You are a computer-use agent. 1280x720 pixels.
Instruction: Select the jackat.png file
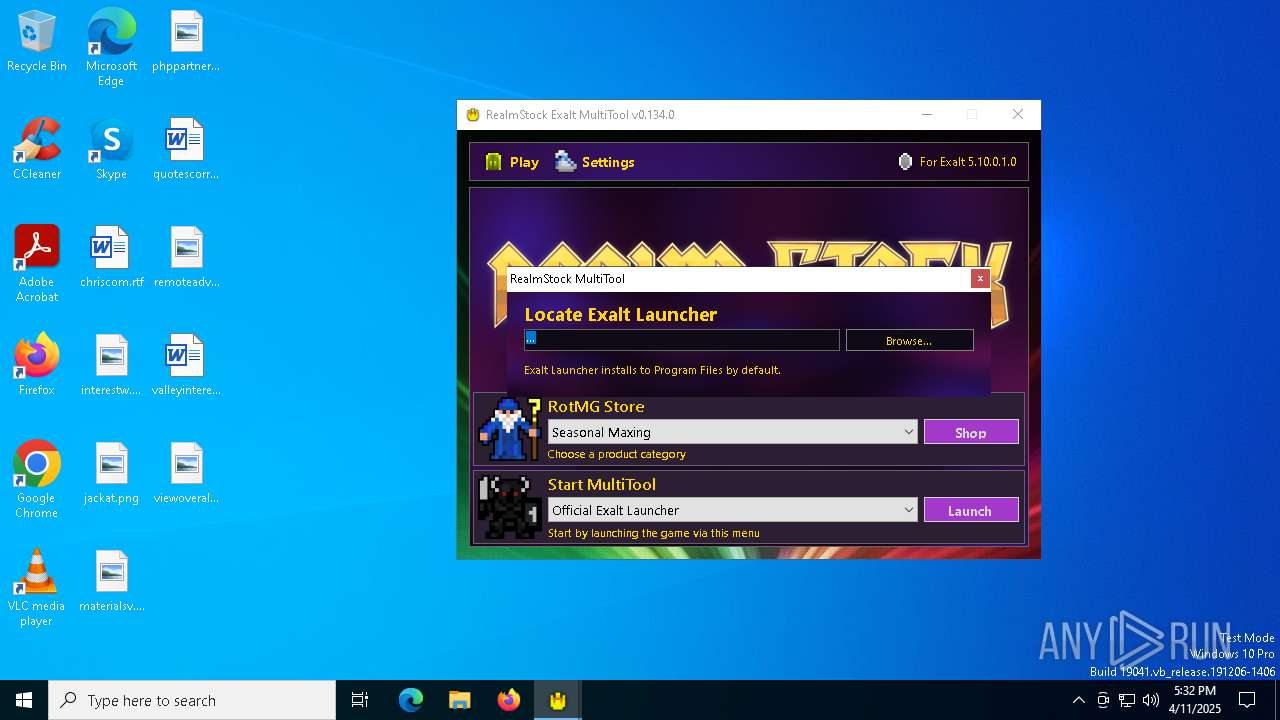111,473
